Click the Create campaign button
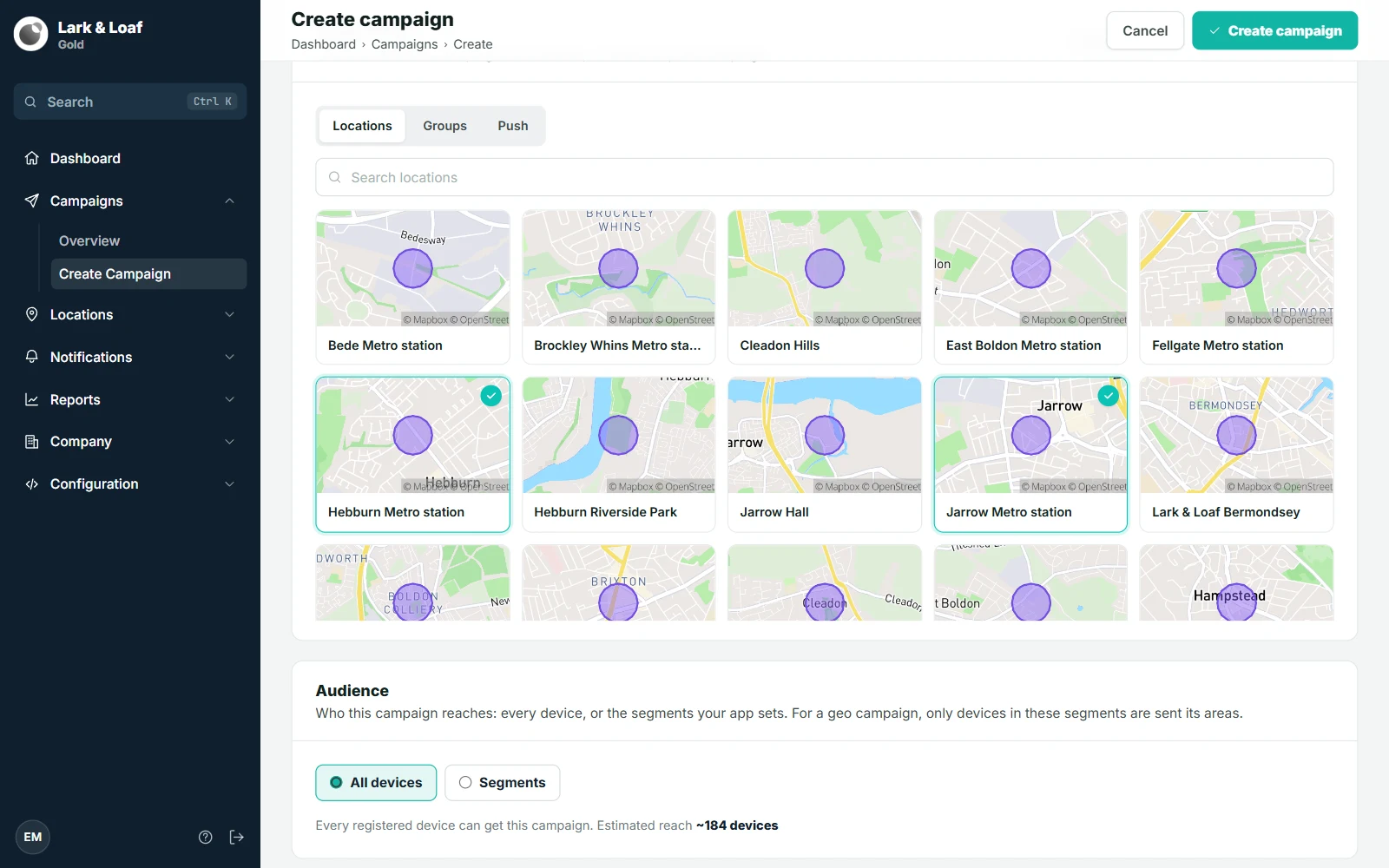This screenshot has height=868, width=1389. click(x=1274, y=30)
